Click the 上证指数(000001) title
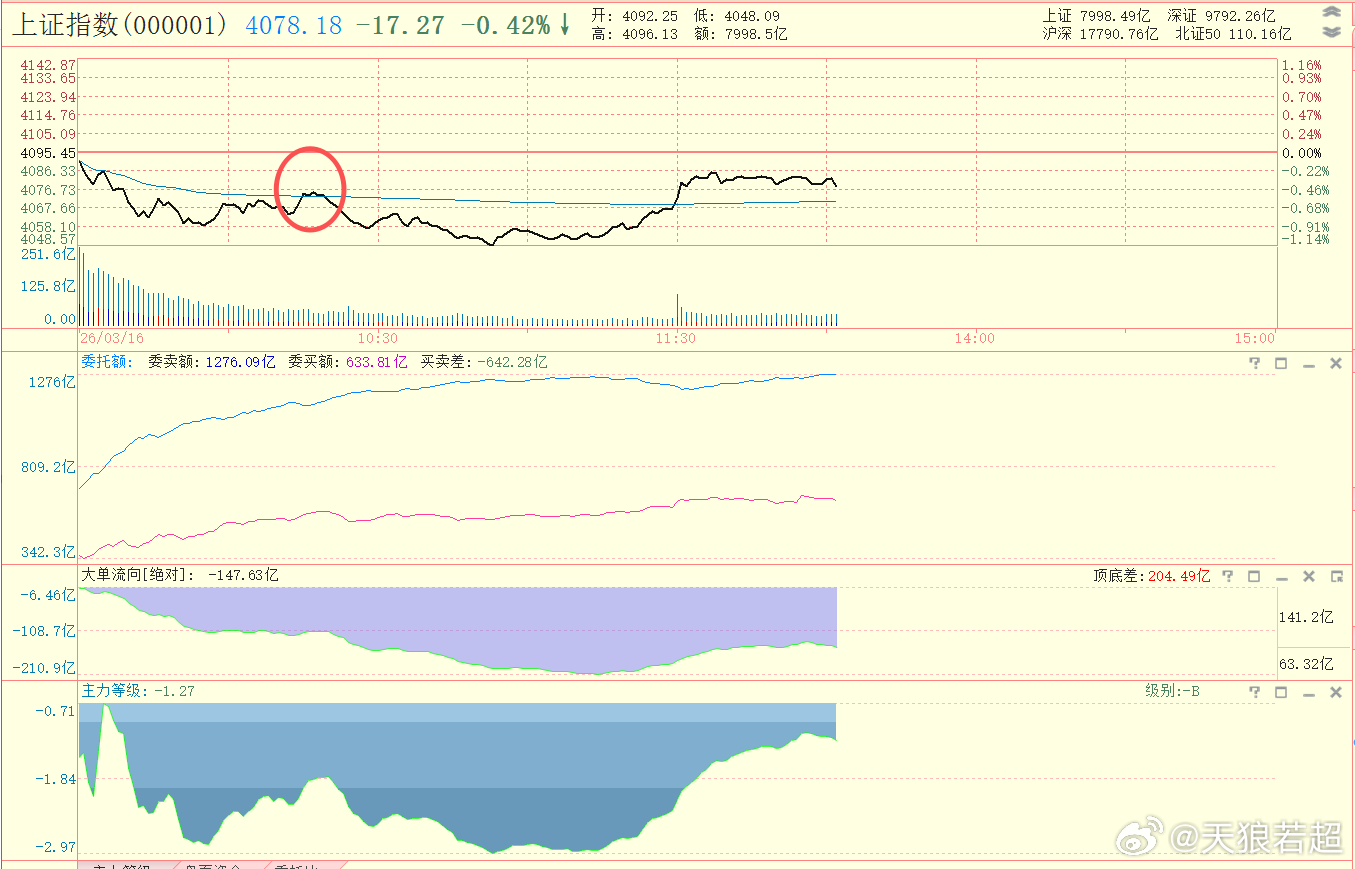The height and width of the screenshot is (869, 1355). point(120,24)
